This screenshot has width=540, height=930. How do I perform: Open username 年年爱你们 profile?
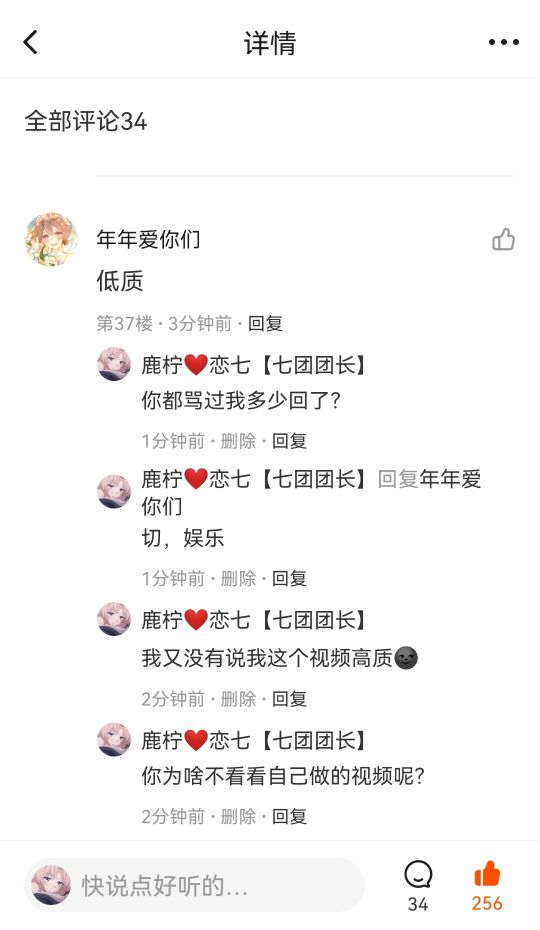[x=148, y=239]
